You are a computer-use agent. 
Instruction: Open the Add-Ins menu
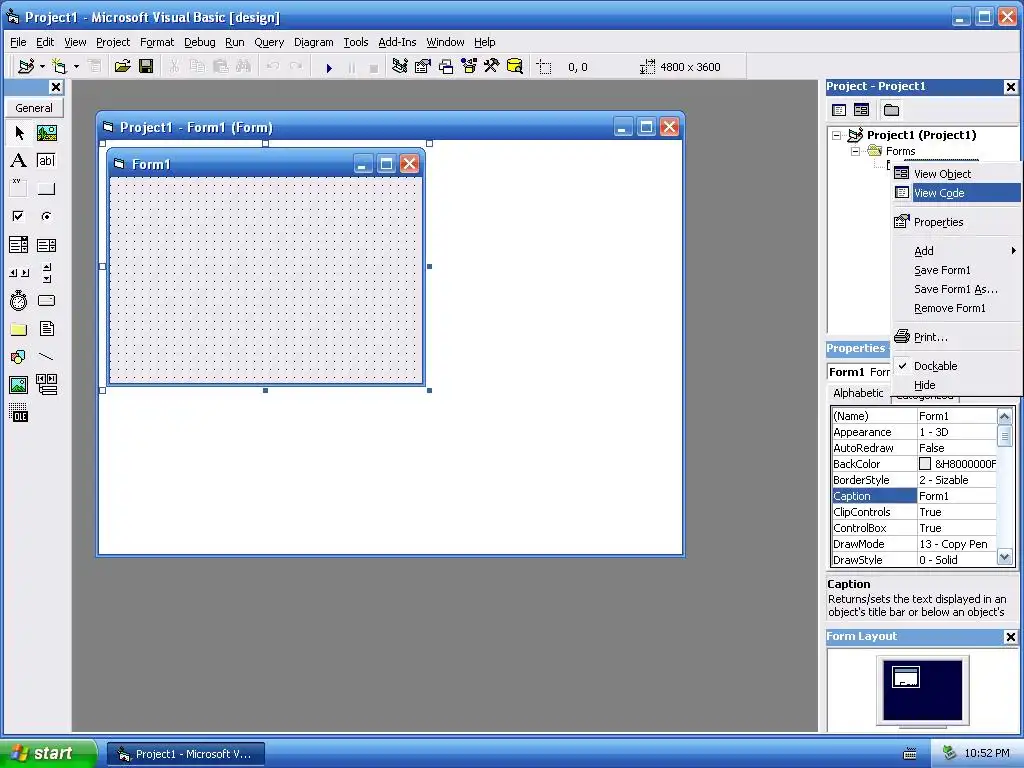[x=397, y=42]
